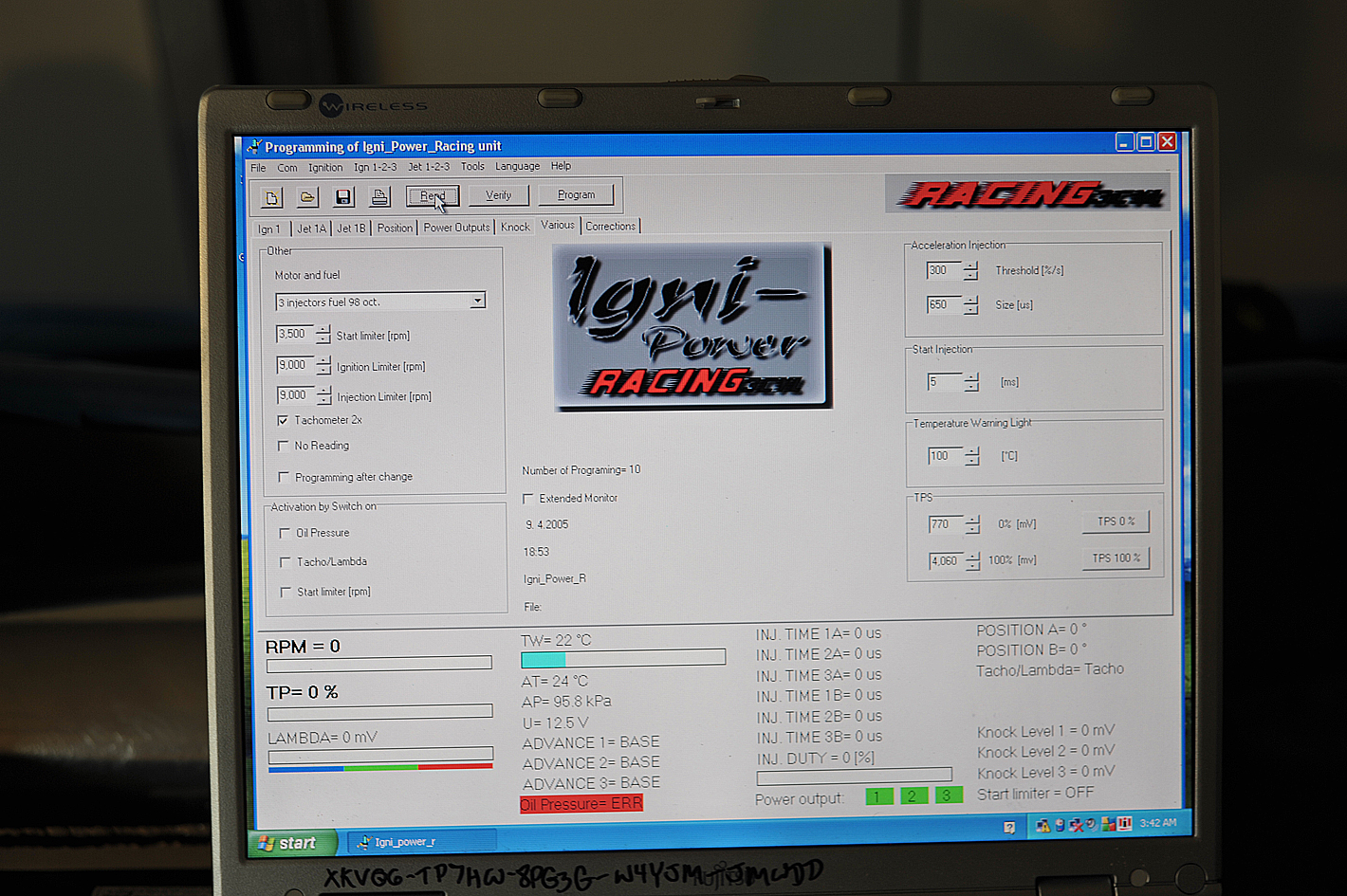Click the TPS 0 % button
This screenshot has height=896, width=1347.
point(1116,521)
